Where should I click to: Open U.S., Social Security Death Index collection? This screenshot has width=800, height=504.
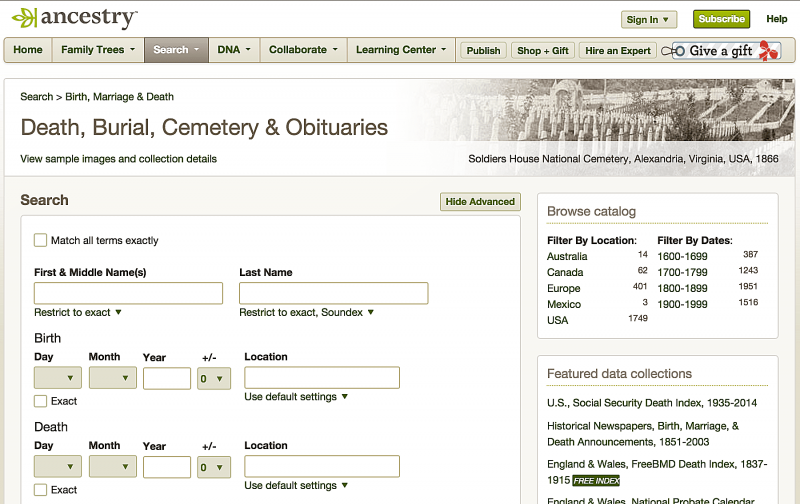pos(652,402)
